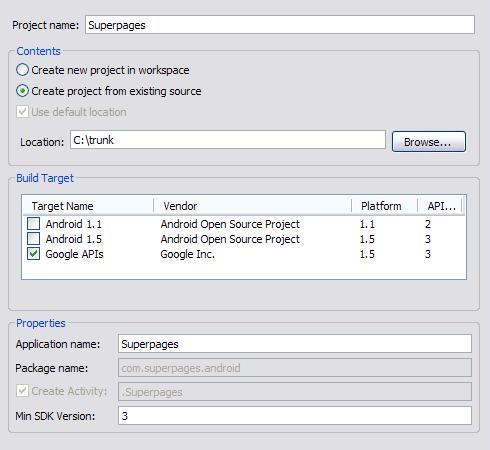Sort by the Platform column header
This screenshot has width=490, height=450.
(384, 206)
